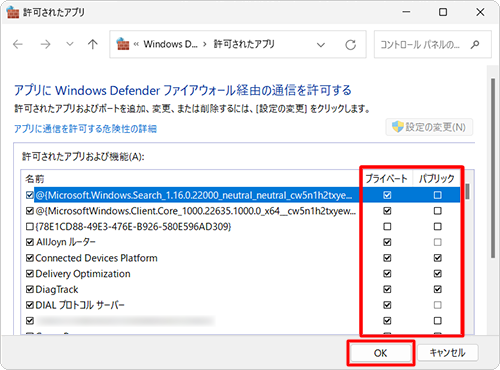Click the 名前 column header
This screenshot has width=500, height=370.
click(x=35, y=179)
